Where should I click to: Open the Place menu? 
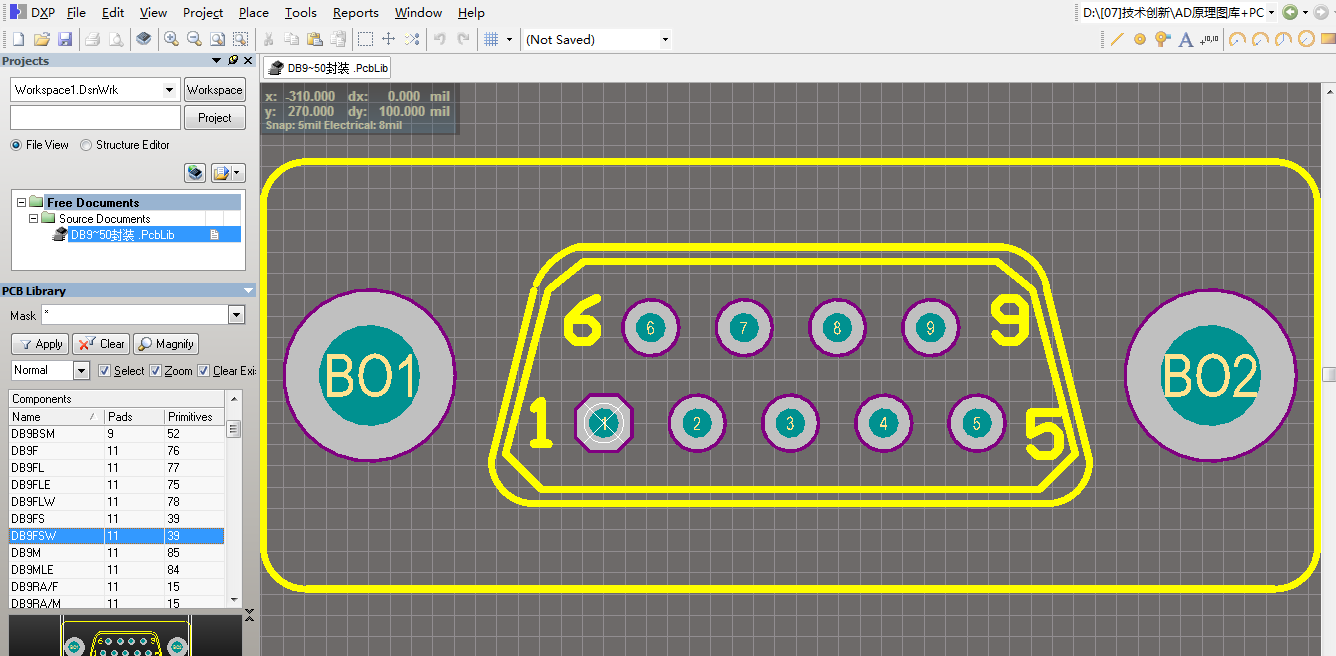pyautogui.click(x=253, y=12)
